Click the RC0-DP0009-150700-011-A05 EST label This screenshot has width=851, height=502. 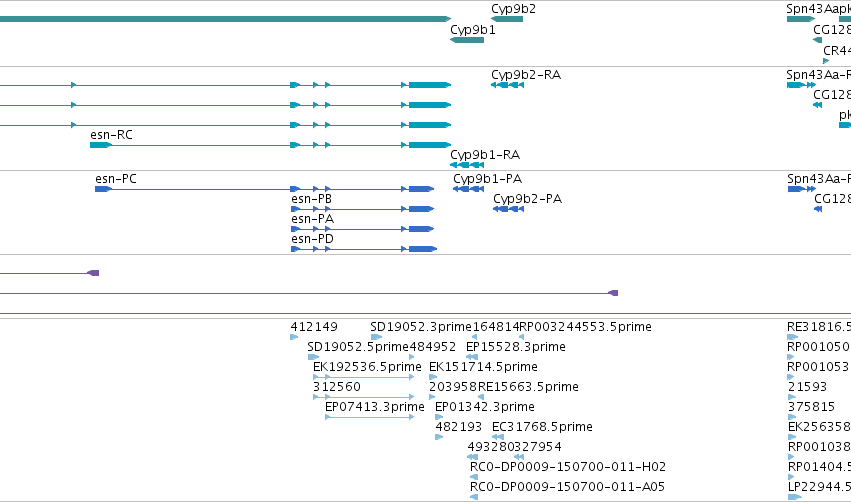(567, 488)
